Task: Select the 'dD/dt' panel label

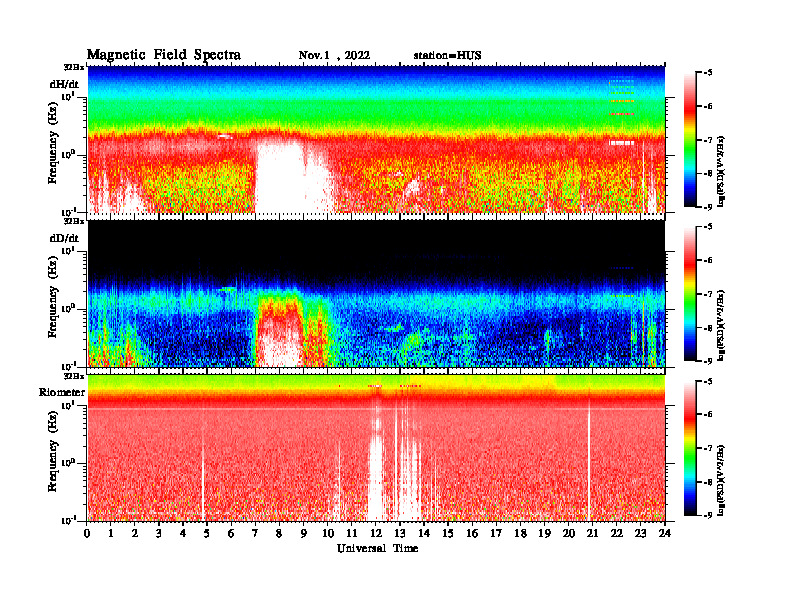Action: [x=64, y=238]
